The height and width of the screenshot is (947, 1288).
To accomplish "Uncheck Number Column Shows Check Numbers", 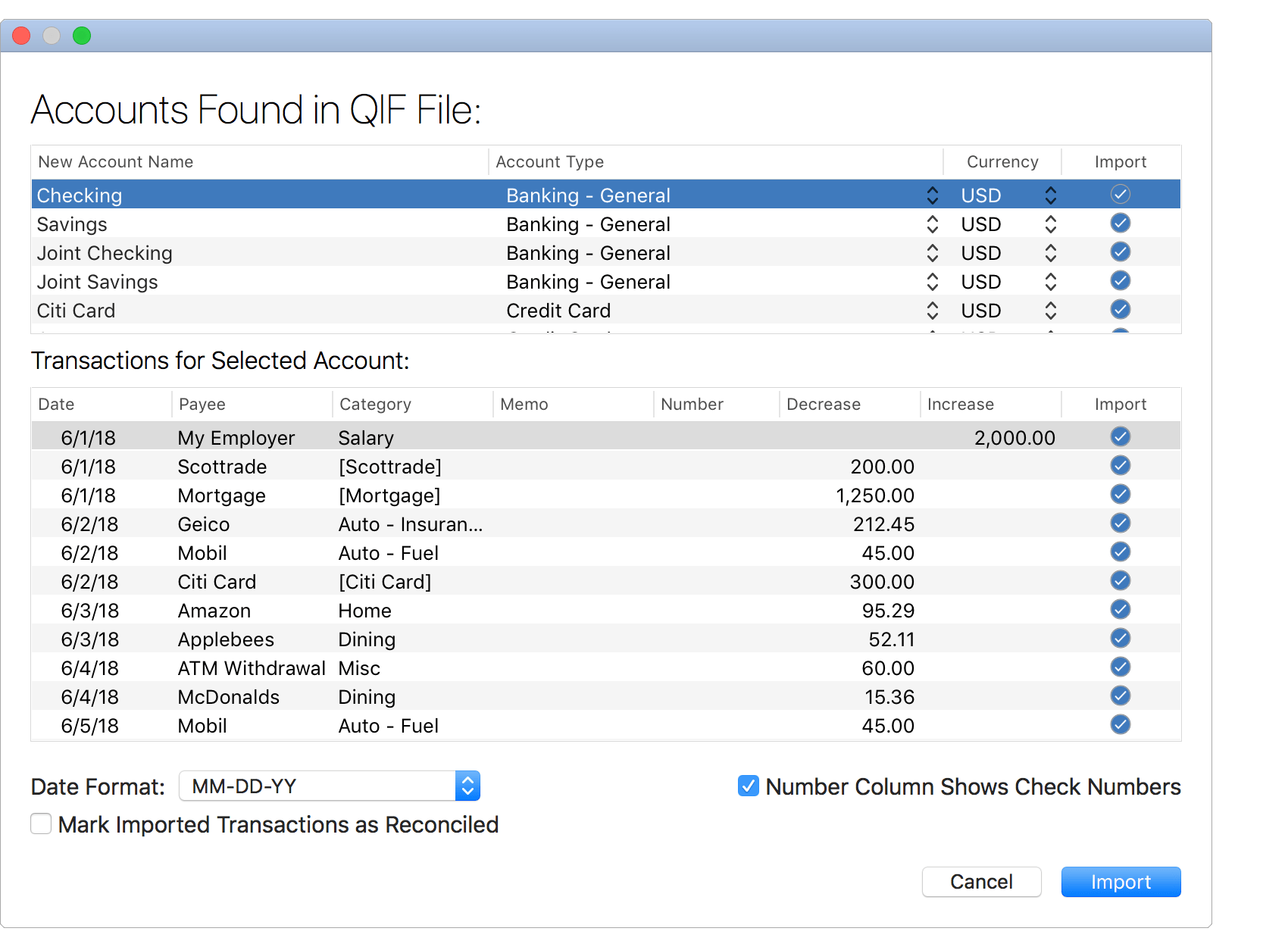I will [747, 786].
